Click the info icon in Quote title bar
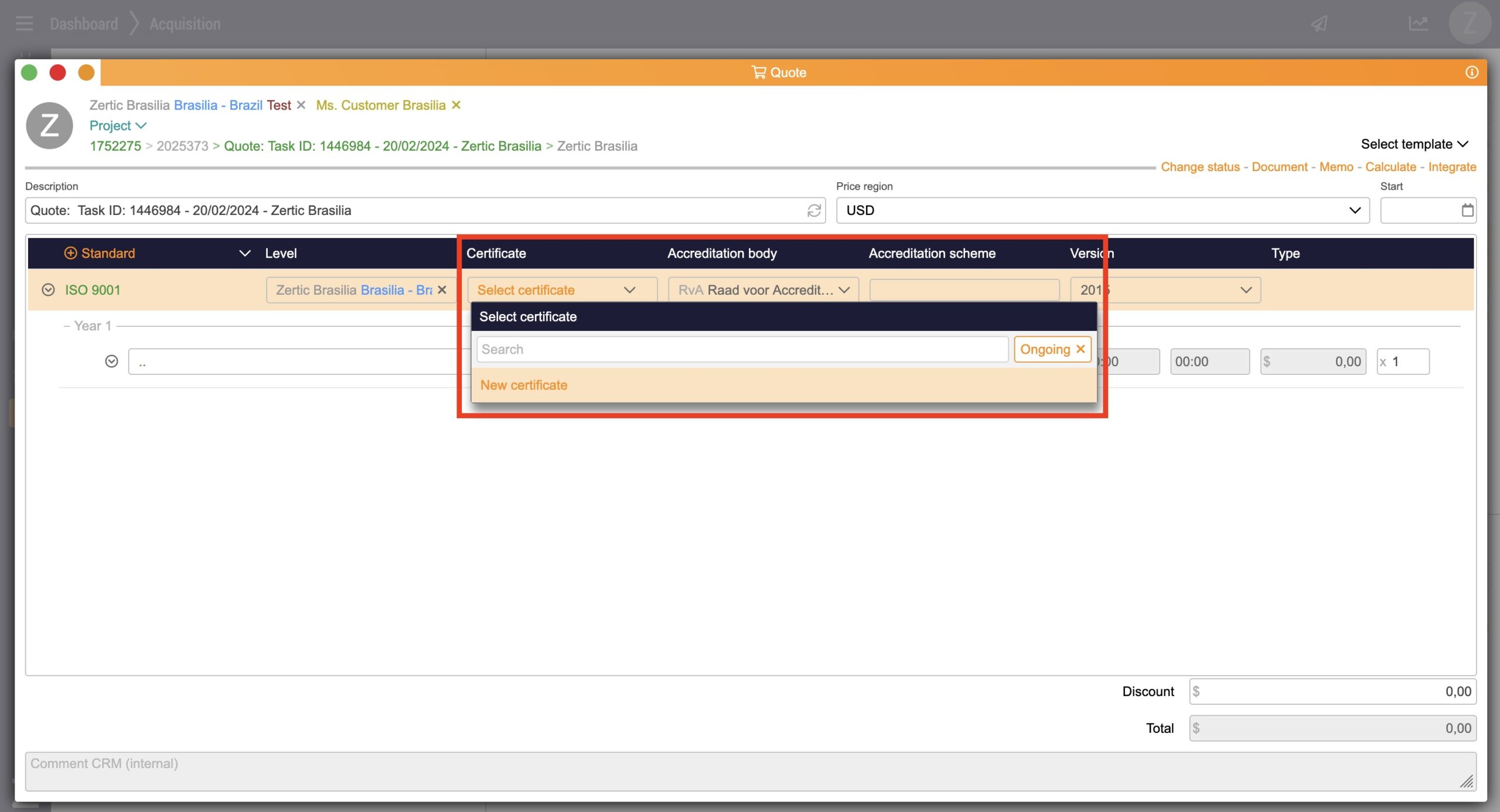 coord(1472,72)
